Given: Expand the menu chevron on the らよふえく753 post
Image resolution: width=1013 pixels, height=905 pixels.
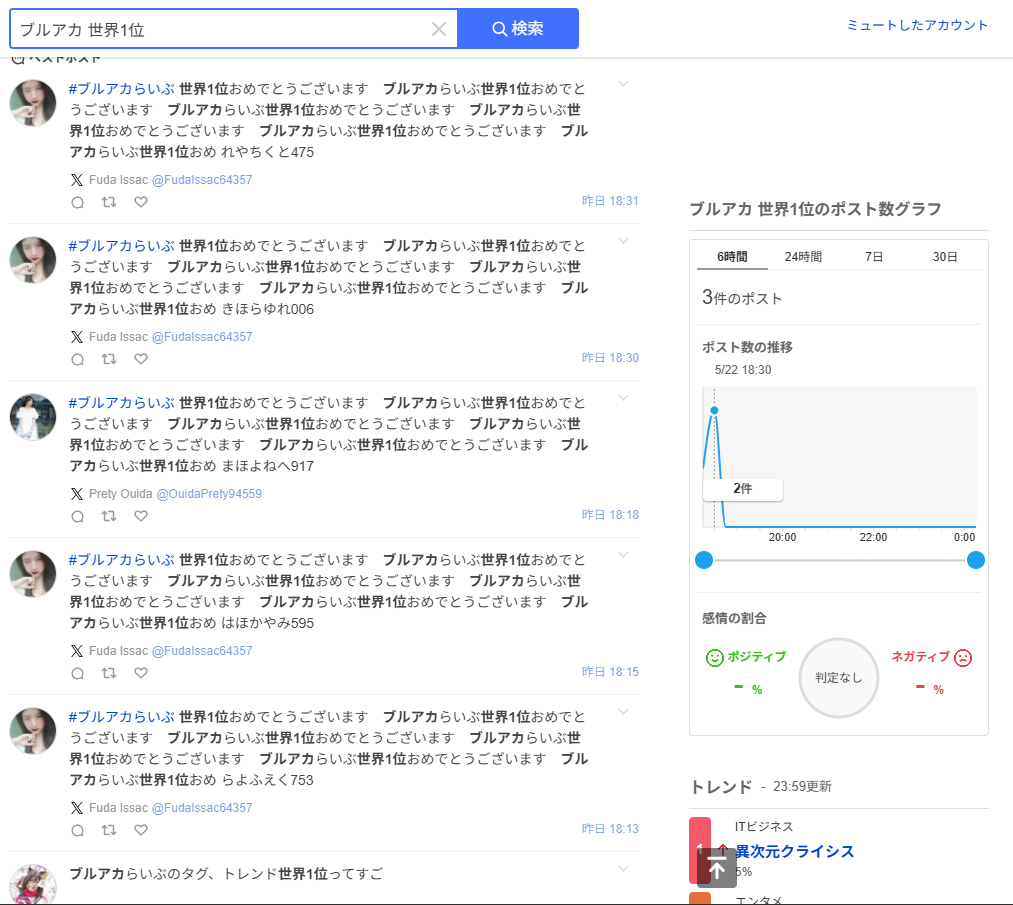Looking at the screenshot, I should (623, 712).
